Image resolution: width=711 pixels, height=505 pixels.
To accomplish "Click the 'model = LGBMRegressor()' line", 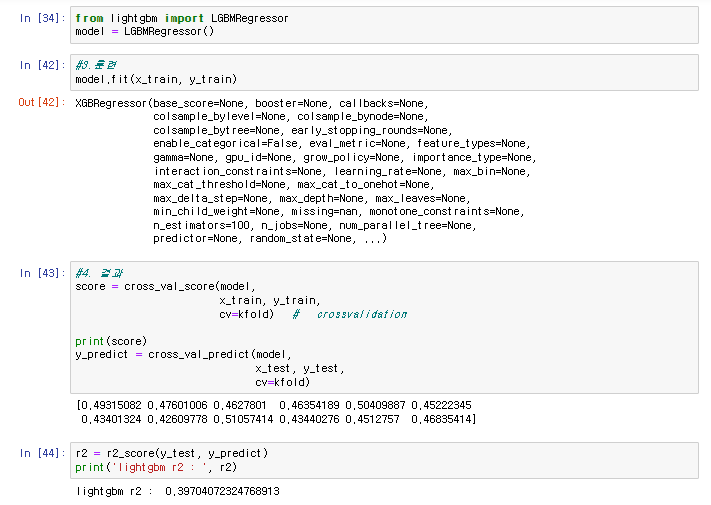I will [144, 31].
